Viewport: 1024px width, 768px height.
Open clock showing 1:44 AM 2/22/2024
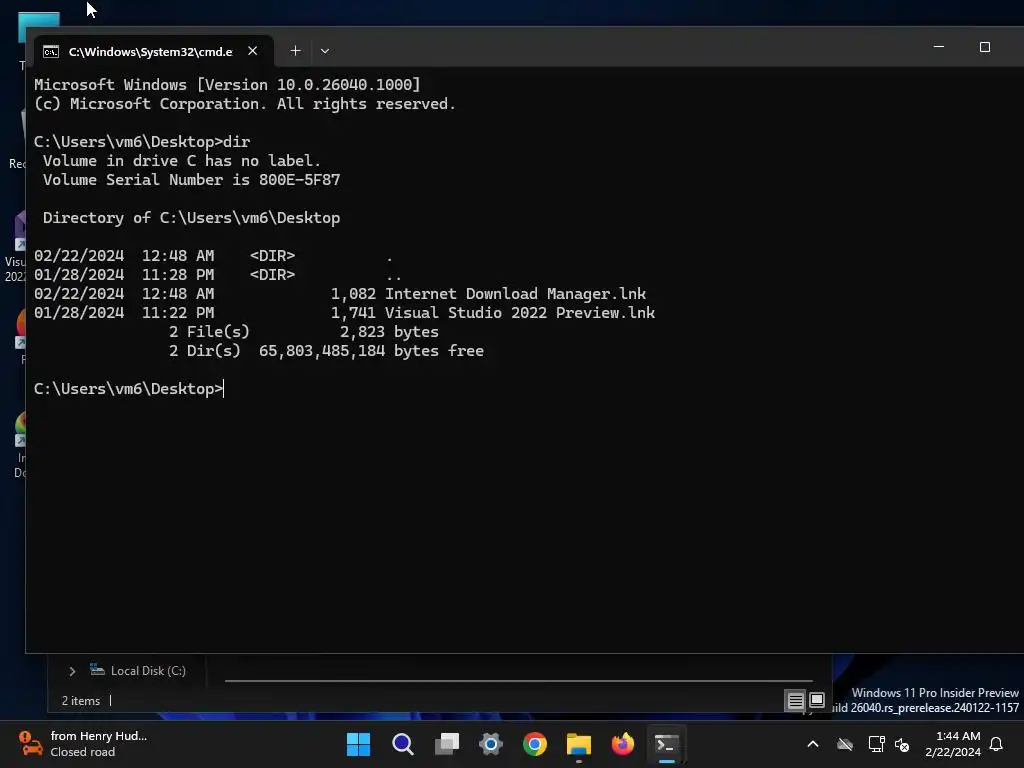click(x=953, y=744)
